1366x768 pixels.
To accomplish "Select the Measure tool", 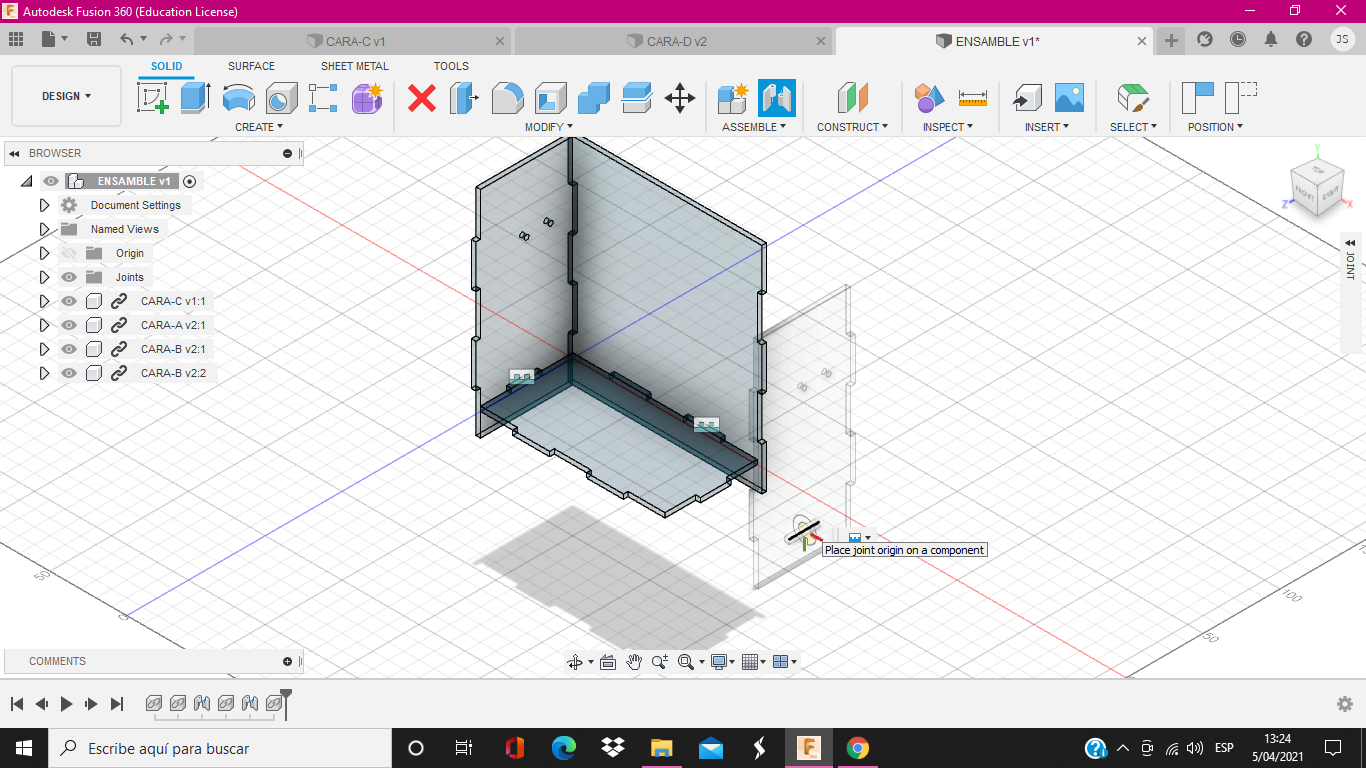I will [972, 98].
